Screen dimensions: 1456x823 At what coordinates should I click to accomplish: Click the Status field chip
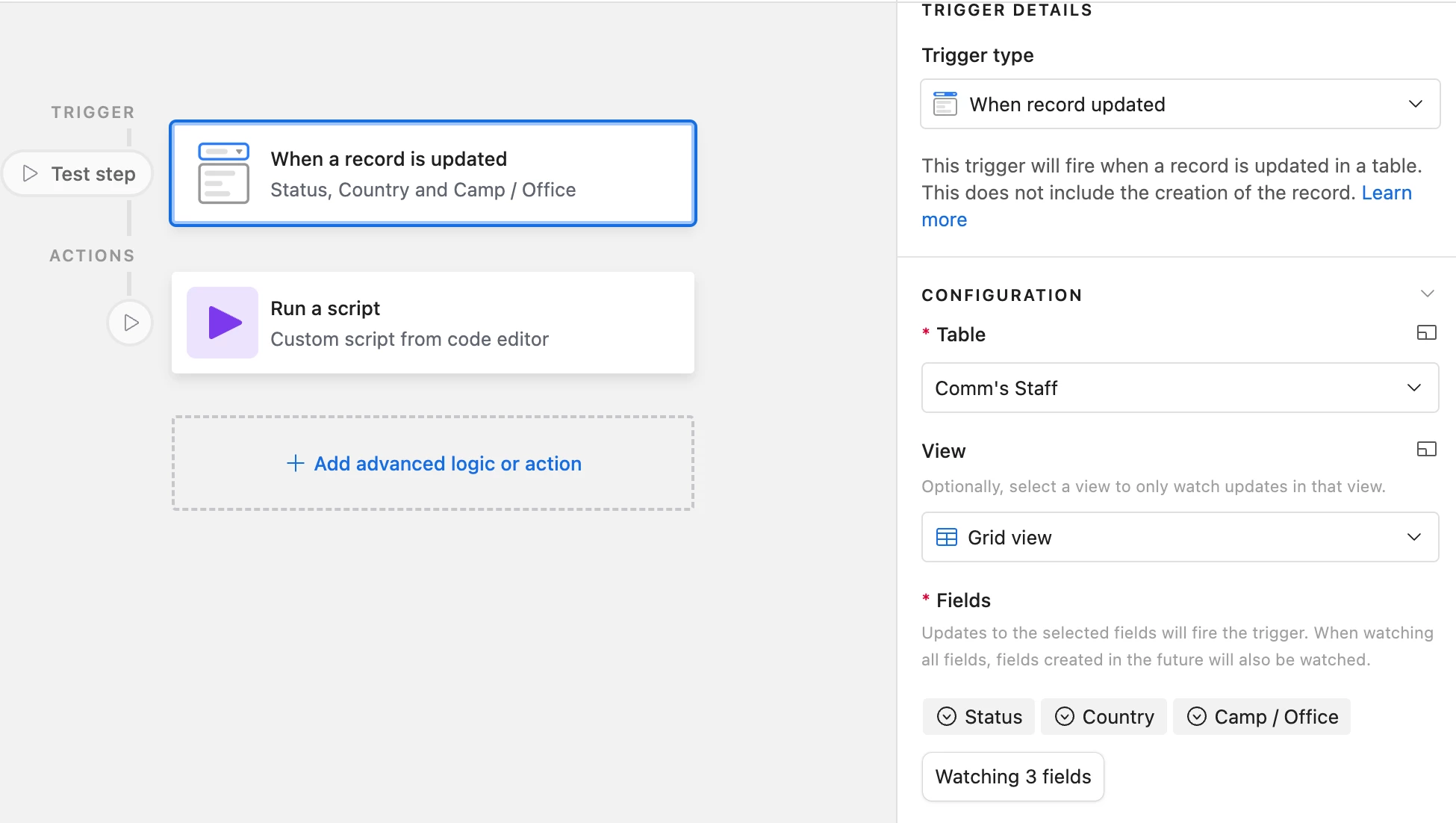coord(979,717)
